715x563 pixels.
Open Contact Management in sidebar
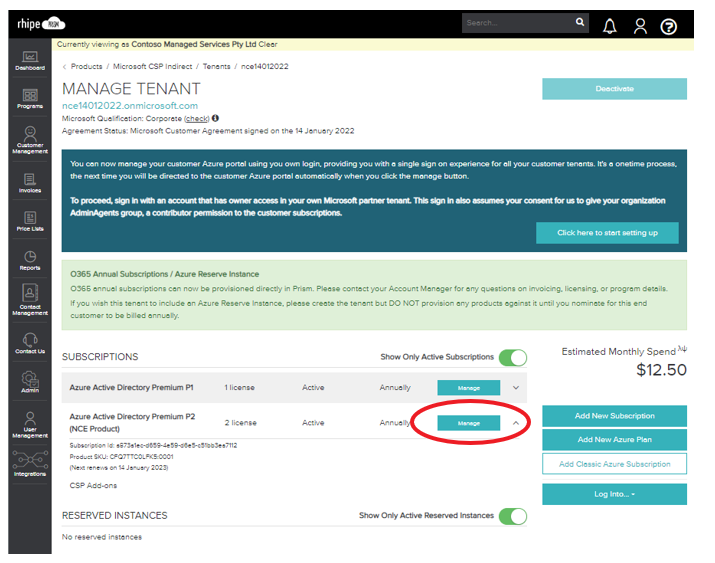[x=30, y=299]
